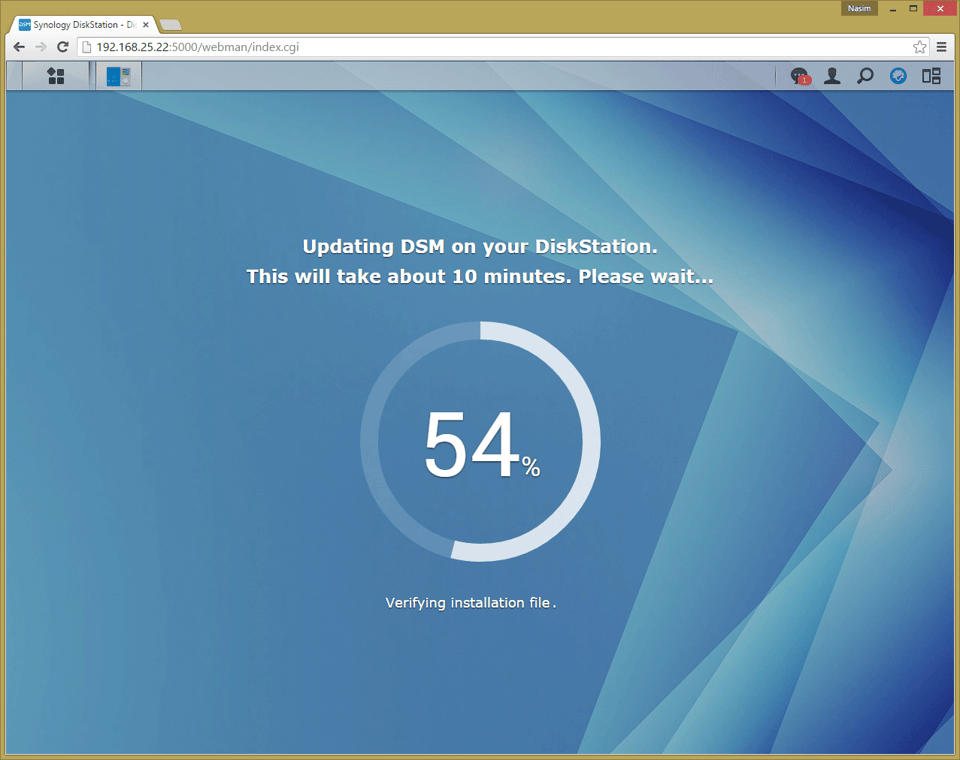Image resolution: width=960 pixels, height=760 pixels.
Task: Select the Synology DiskStation browser tab
Action: tap(84, 24)
